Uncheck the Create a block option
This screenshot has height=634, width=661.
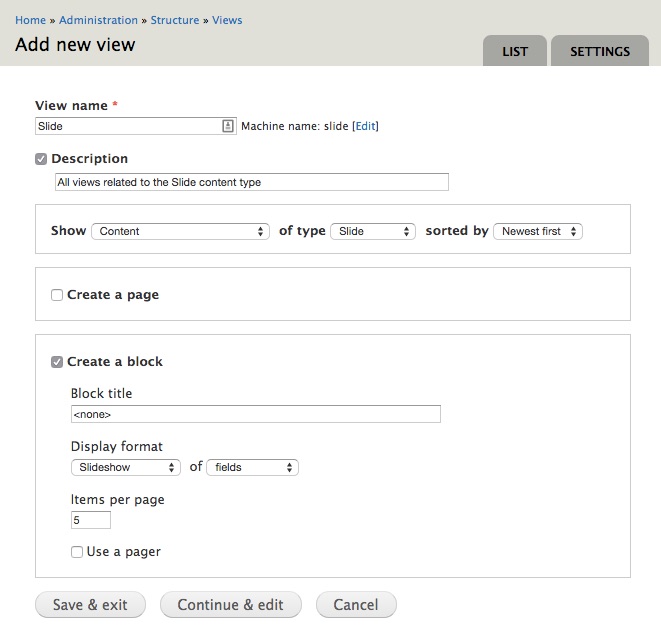click(57, 362)
